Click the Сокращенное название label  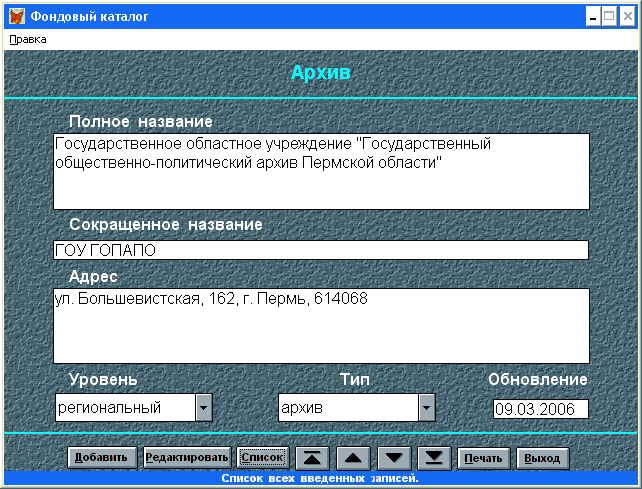pyautogui.click(x=166, y=224)
